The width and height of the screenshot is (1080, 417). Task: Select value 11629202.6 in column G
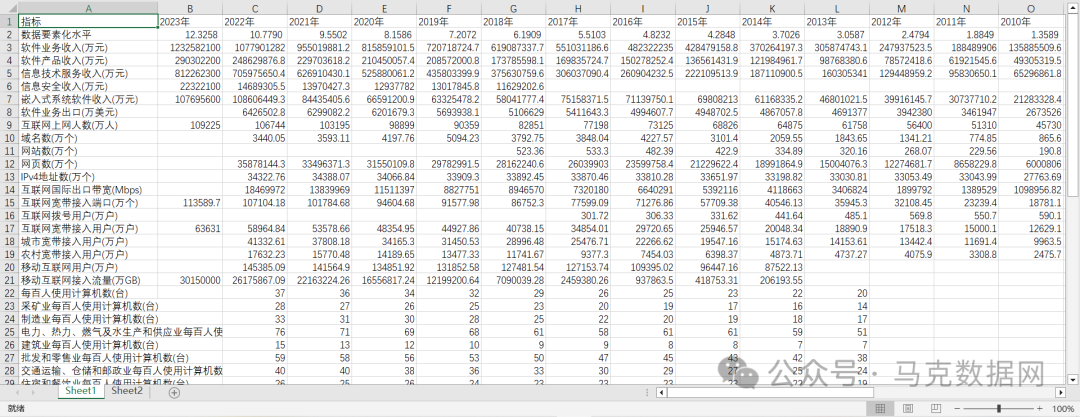coord(513,86)
